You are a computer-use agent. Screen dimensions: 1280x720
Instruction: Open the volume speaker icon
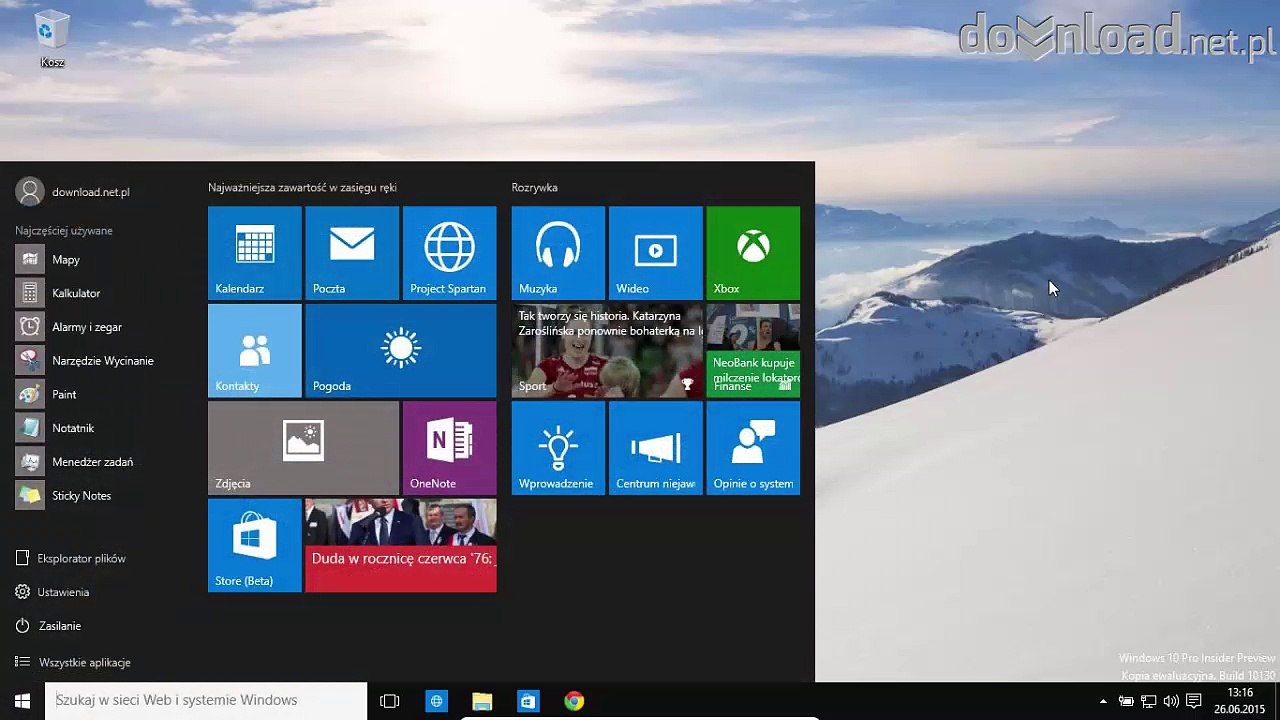pyautogui.click(x=1171, y=701)
